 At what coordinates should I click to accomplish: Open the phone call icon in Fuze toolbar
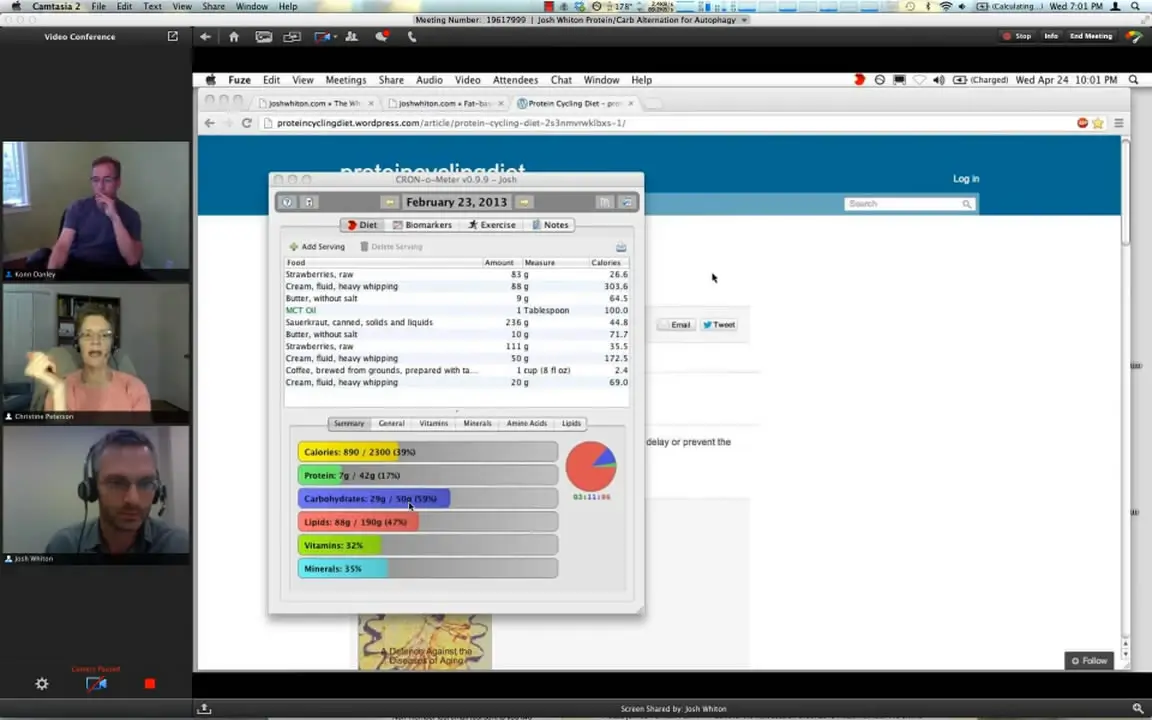click(411, 37)
